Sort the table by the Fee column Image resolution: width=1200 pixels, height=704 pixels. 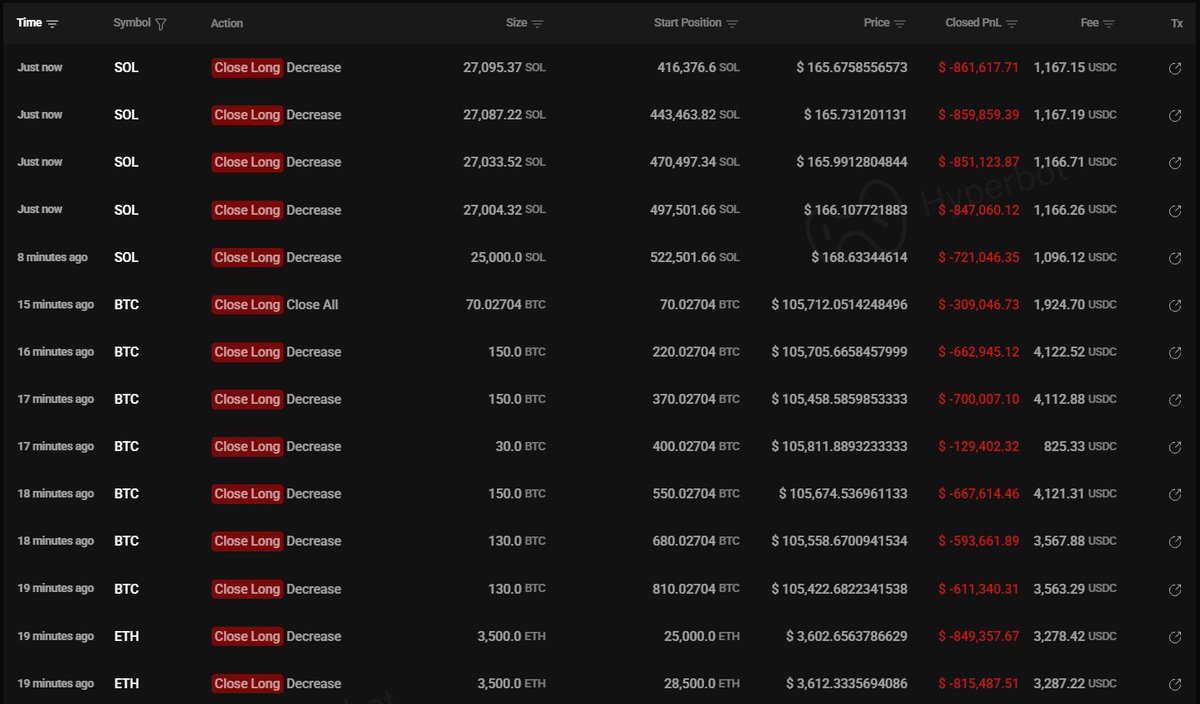(x=1110, y=23)
